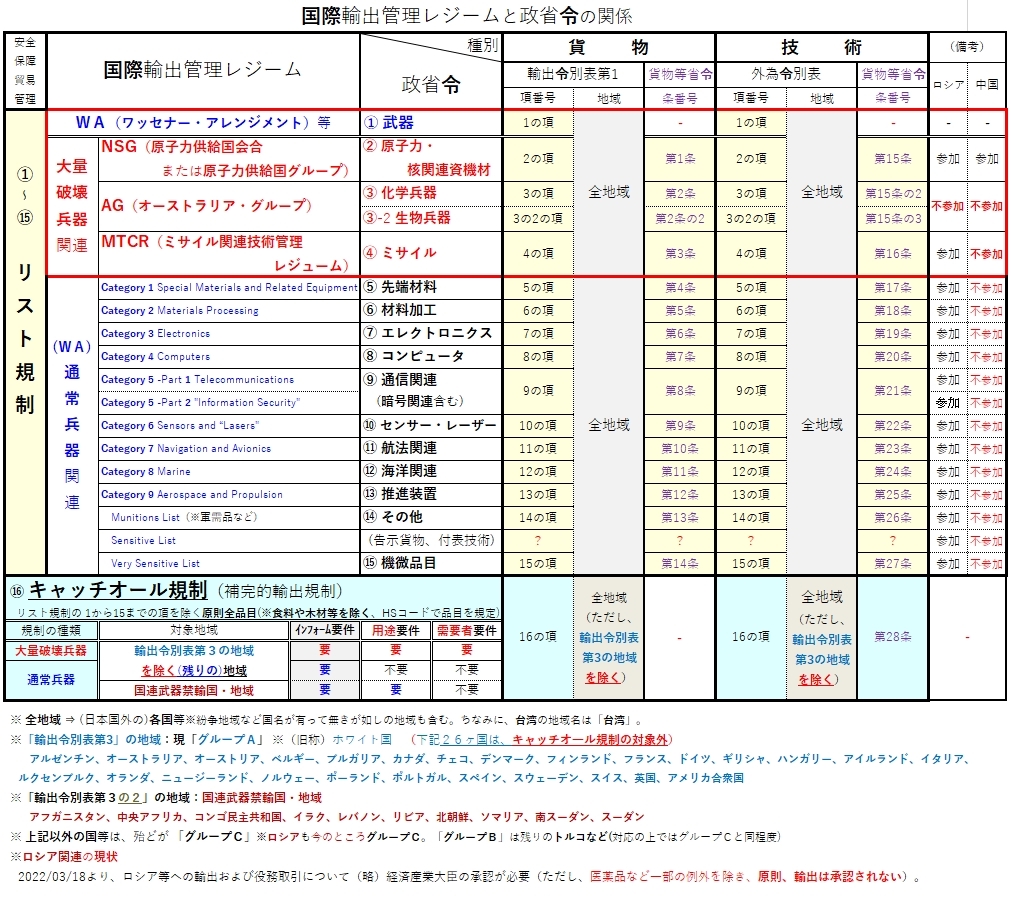Select the WA（ワッセナー・アレンジメント）等 cell
This screenshot has height=897, width=1011.
[x=203, y=123]
